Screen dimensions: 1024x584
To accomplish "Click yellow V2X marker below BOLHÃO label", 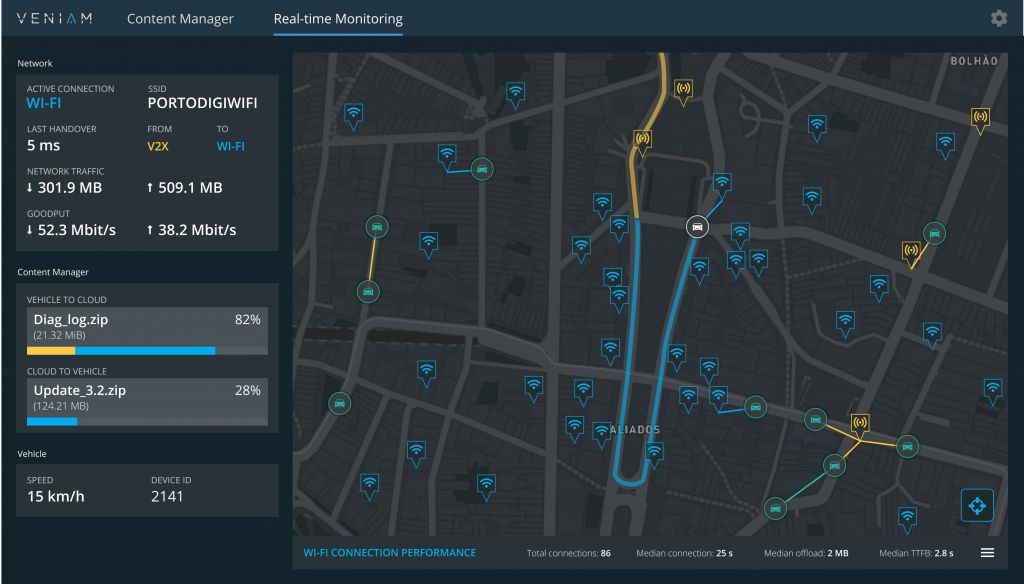I will tap(980, 118).
